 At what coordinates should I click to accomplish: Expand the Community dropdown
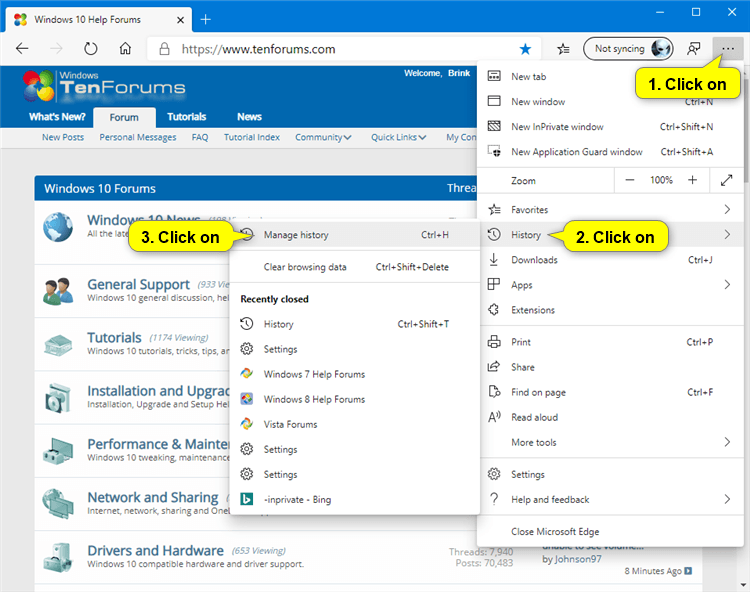[323, 137]
